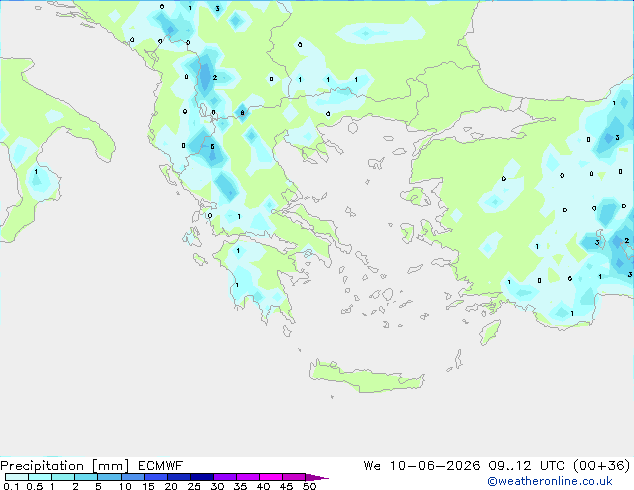Select the 1–2 mm legend color swatch
Viewport: 634px width, 490px height.
(x=63, y=477)
